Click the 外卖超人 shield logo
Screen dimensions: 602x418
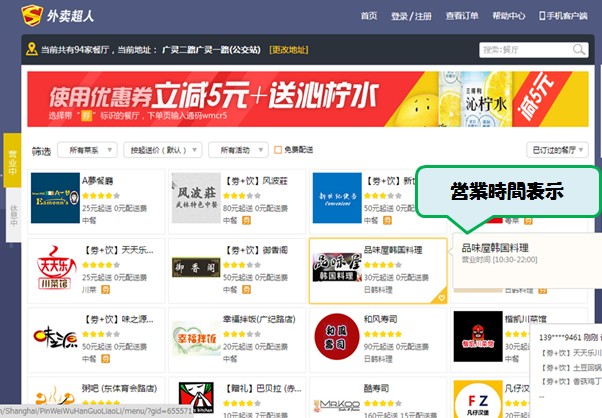tap(32, 15)
